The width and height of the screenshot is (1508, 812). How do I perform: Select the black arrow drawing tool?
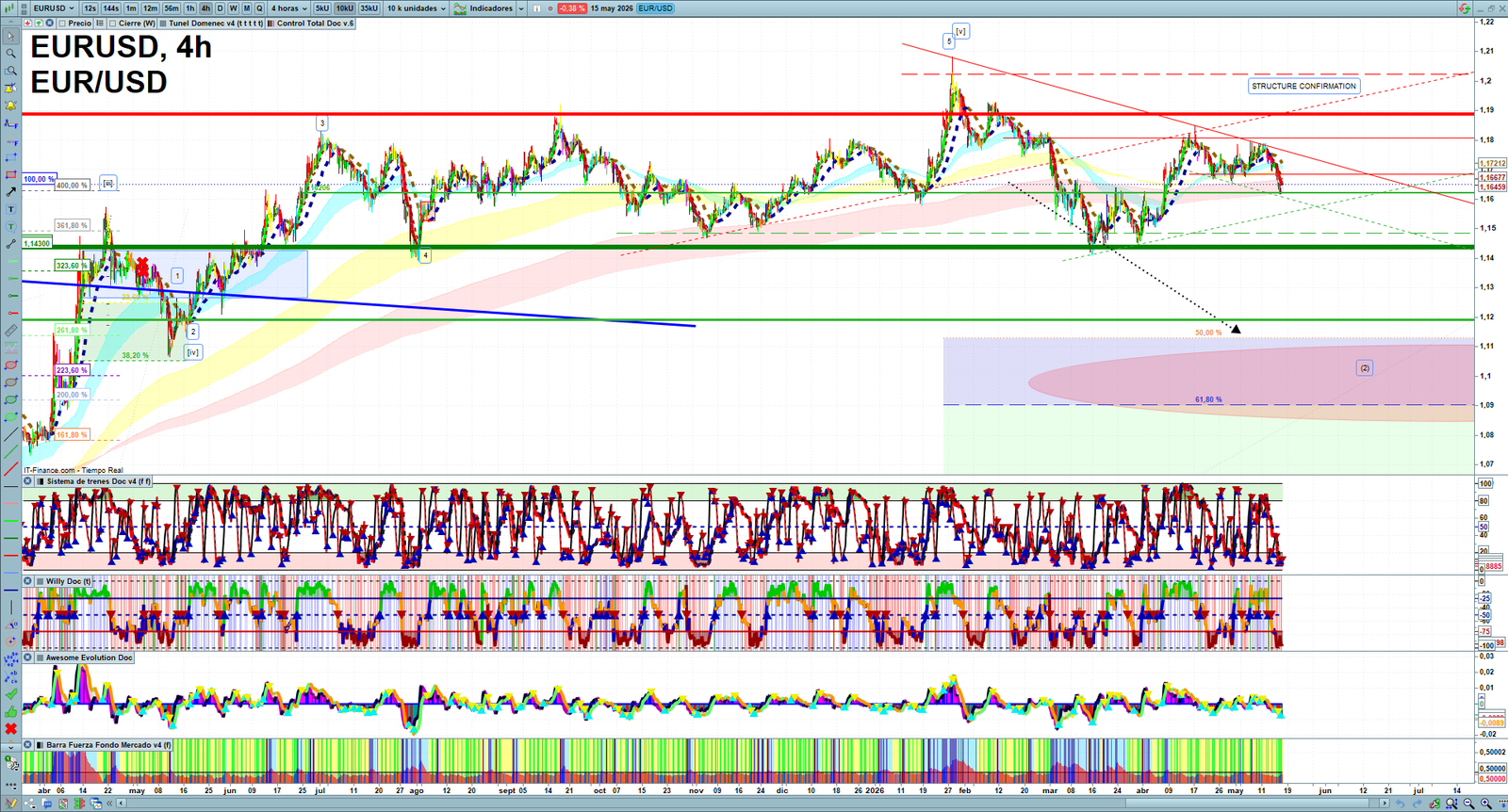point(10,192)
